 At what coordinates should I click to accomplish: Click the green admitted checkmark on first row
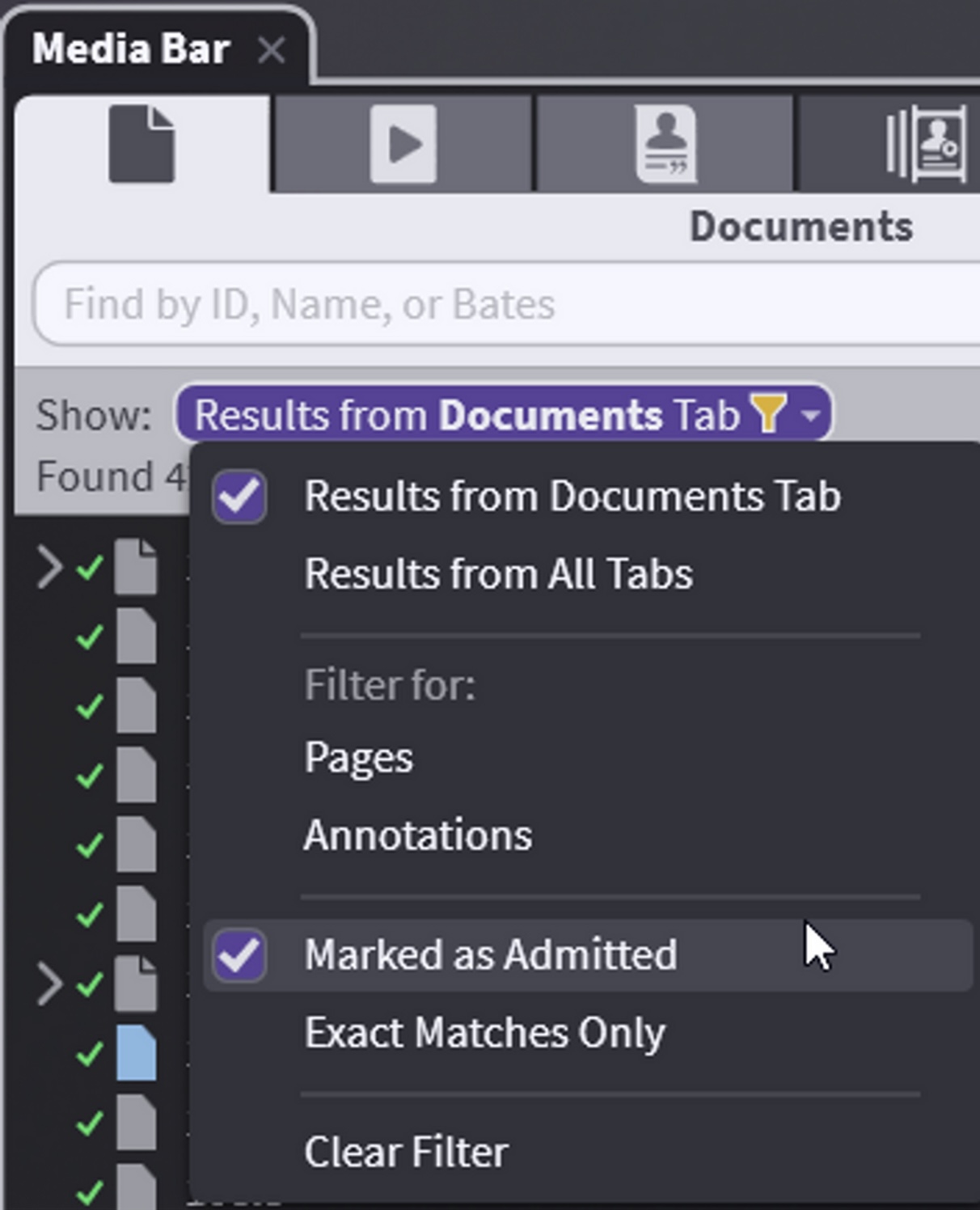[90, 567]
